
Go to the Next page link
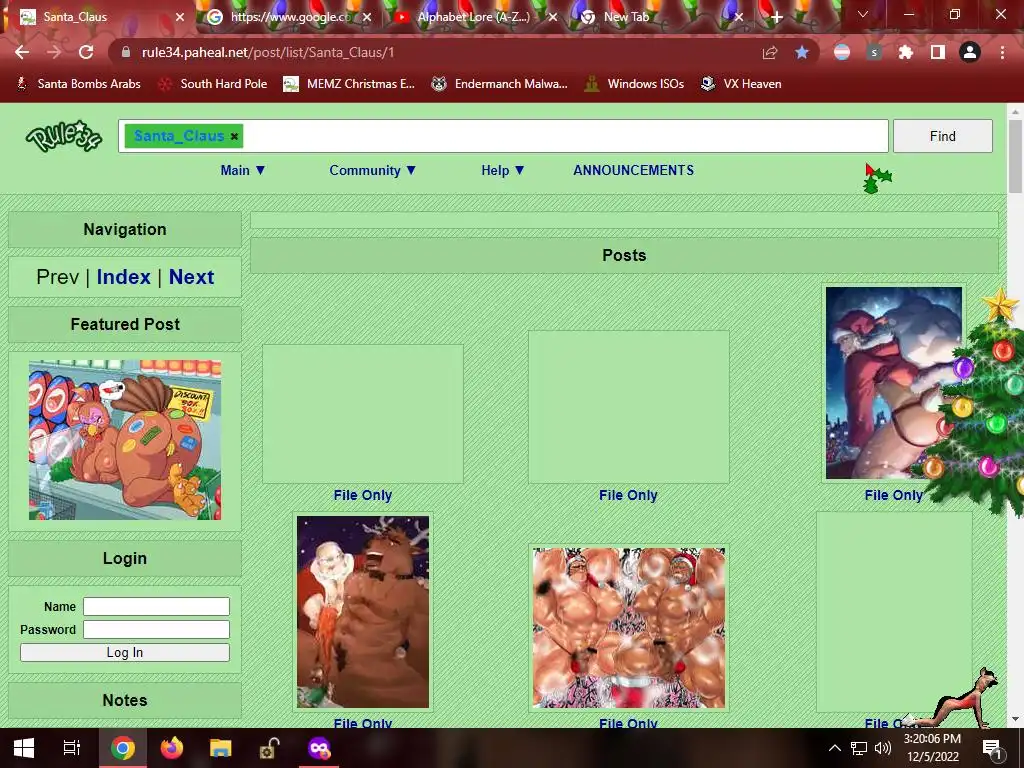(x=191, y=277)
